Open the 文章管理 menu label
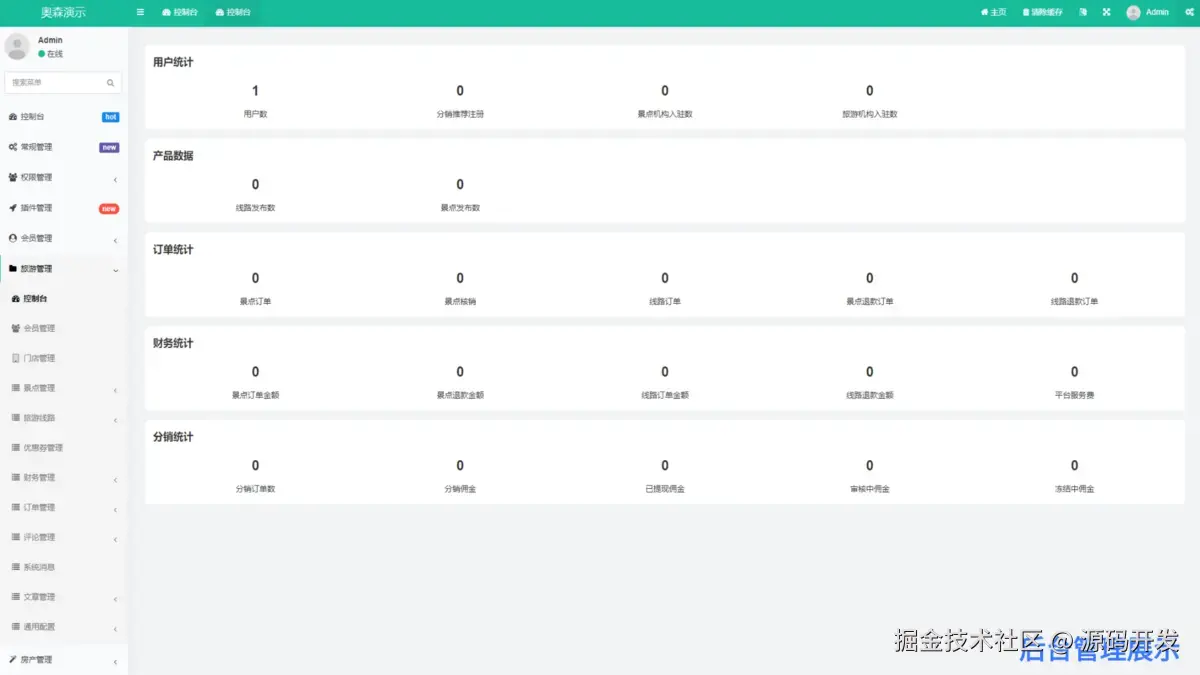This screenshot has height=675, width=1200. pos(39,597)
